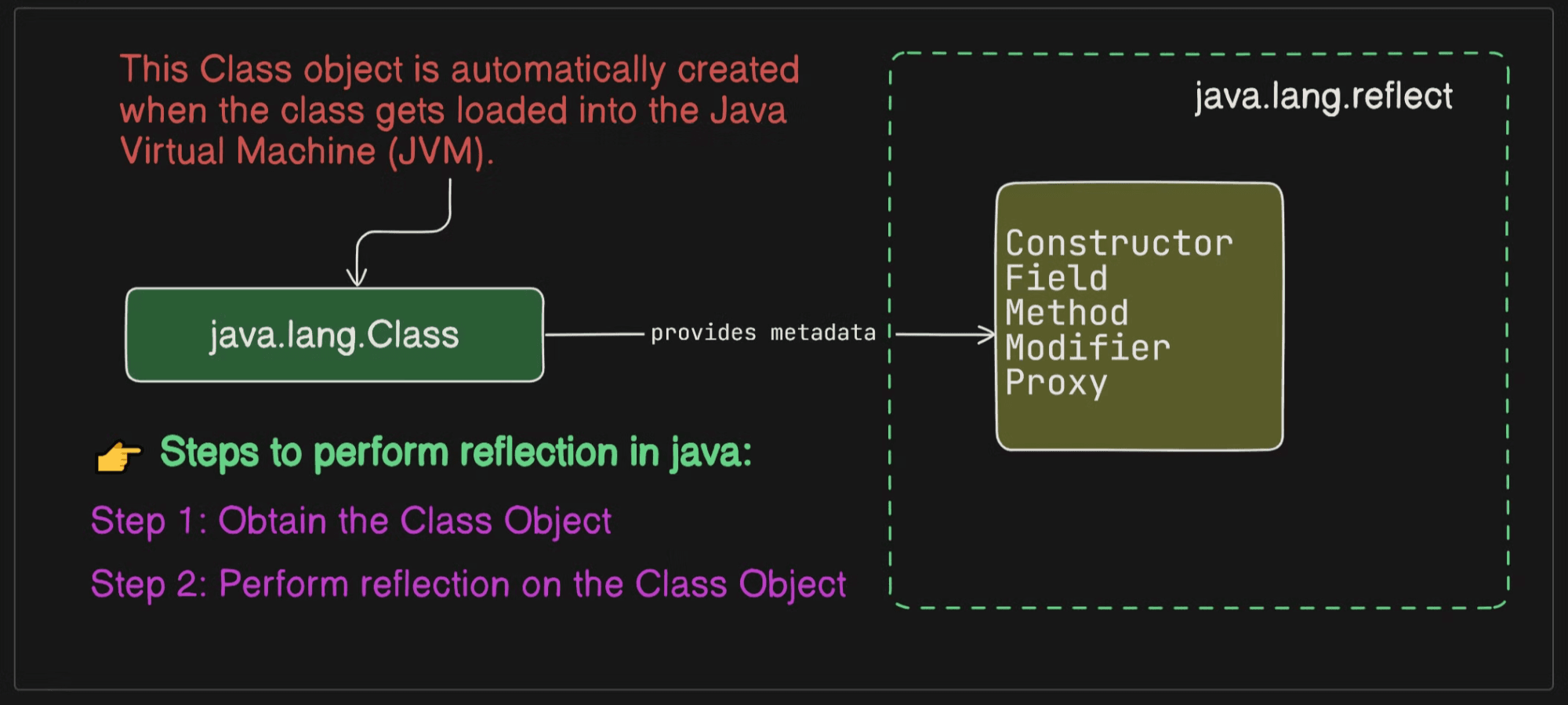Click 'Step 1: Obtain the Class Object'
Viewport: 1568px width, 705px height.
[350, 521]
